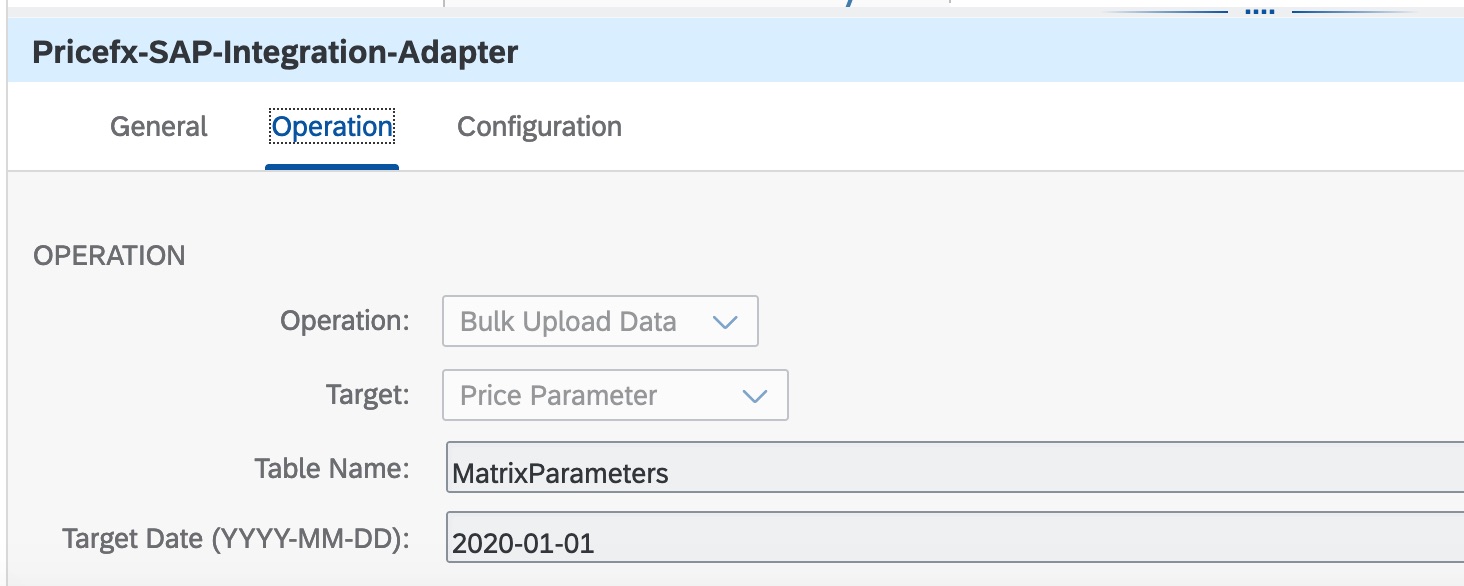Click the 'Table Name:' field label
1464x586 pixels.
click(332, 469)
